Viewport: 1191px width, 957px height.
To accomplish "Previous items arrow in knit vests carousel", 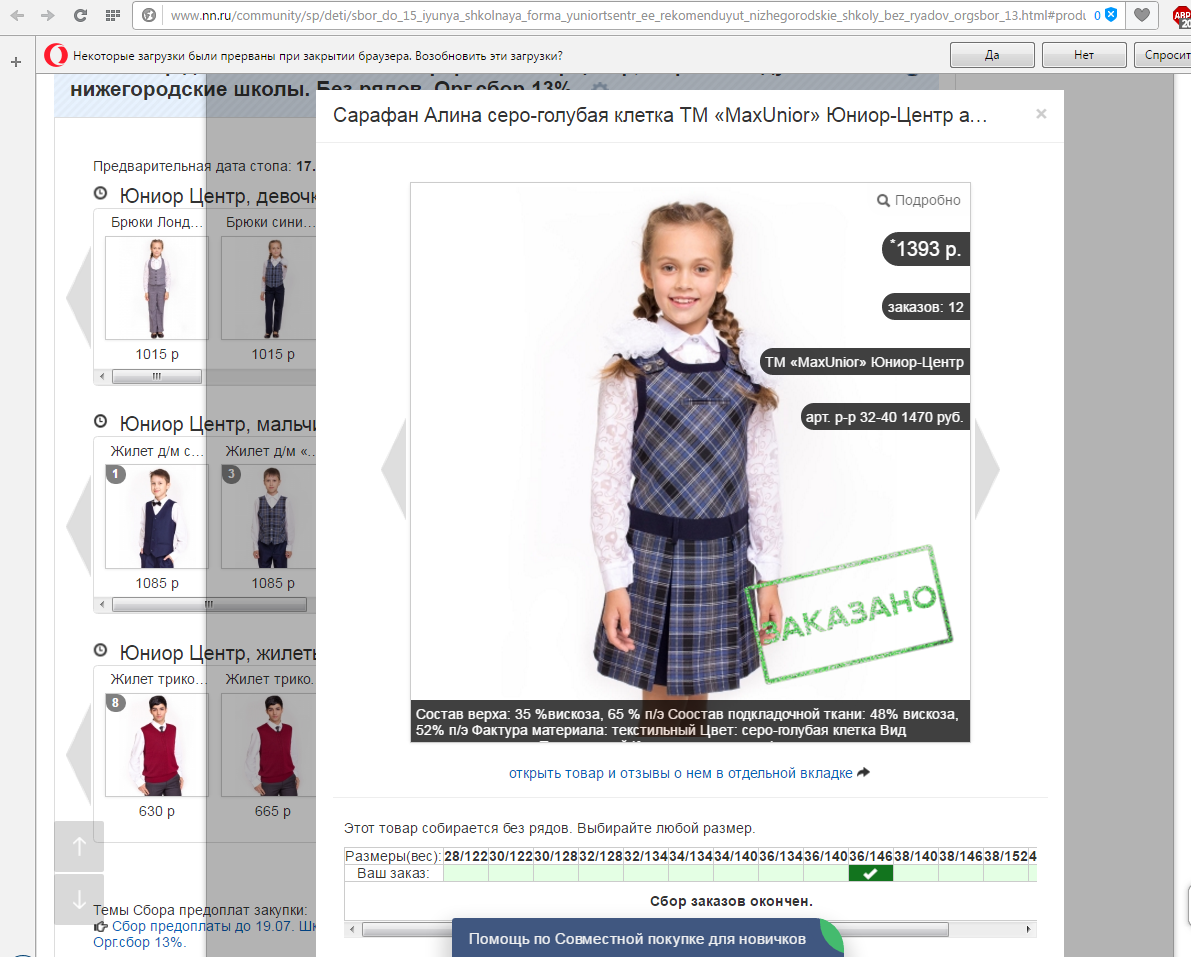I will click(78, 754).
